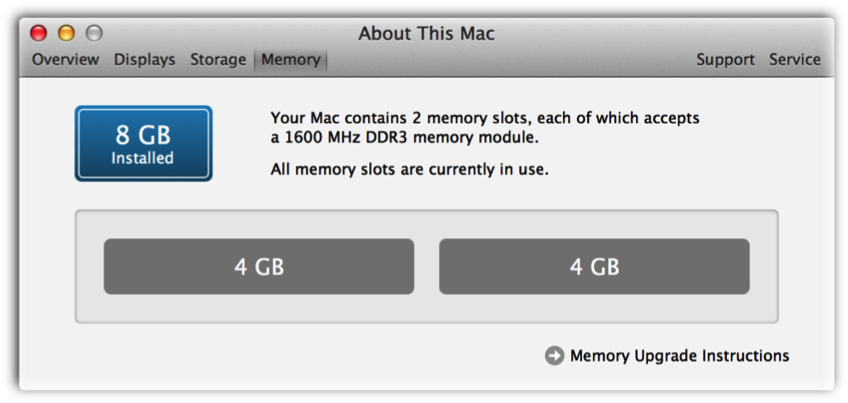Select the Memory tab
The width and height of the screenshot is (848, 403).
291,60
